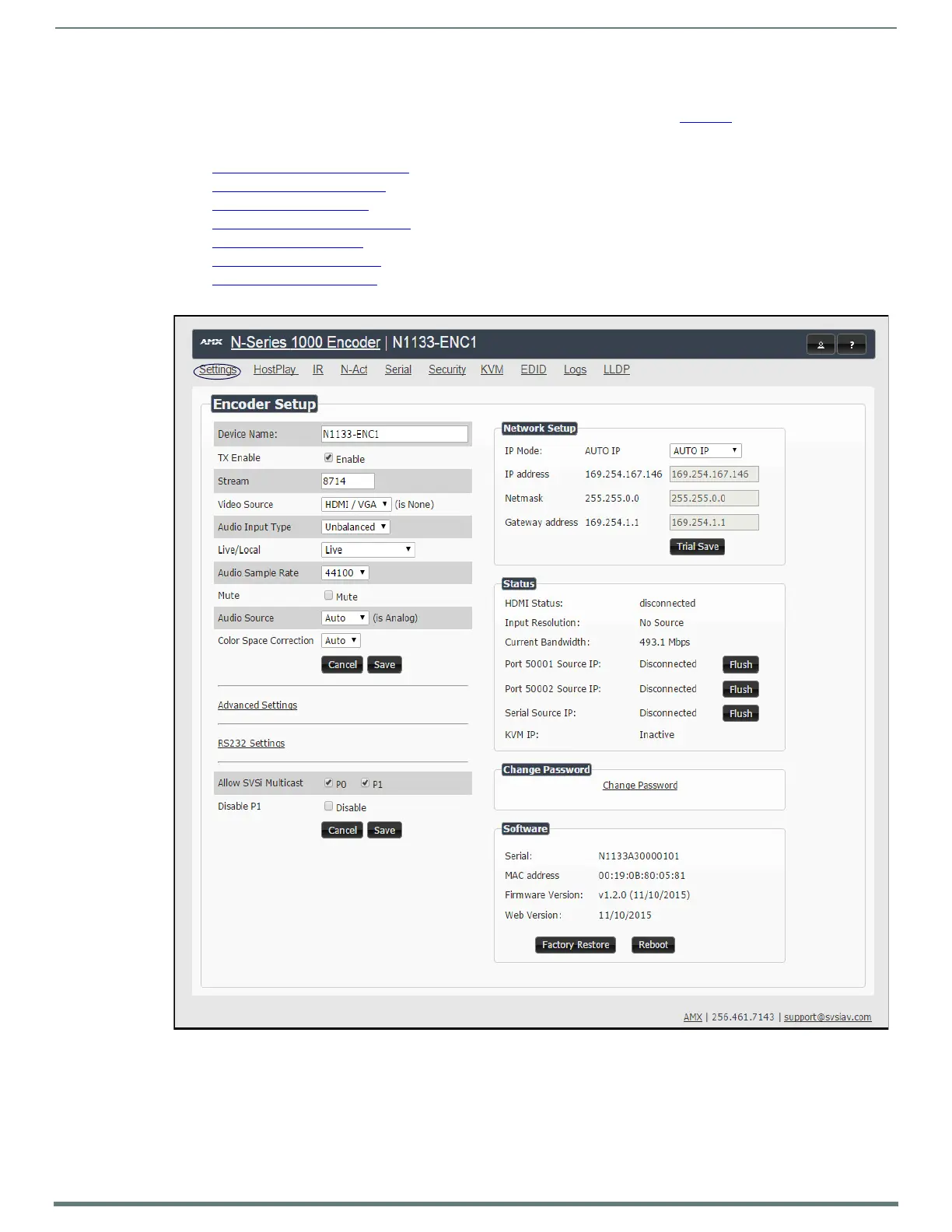Click the Factory Restore button
This screenshot has height=1232, width=952.
click(576, 945)
